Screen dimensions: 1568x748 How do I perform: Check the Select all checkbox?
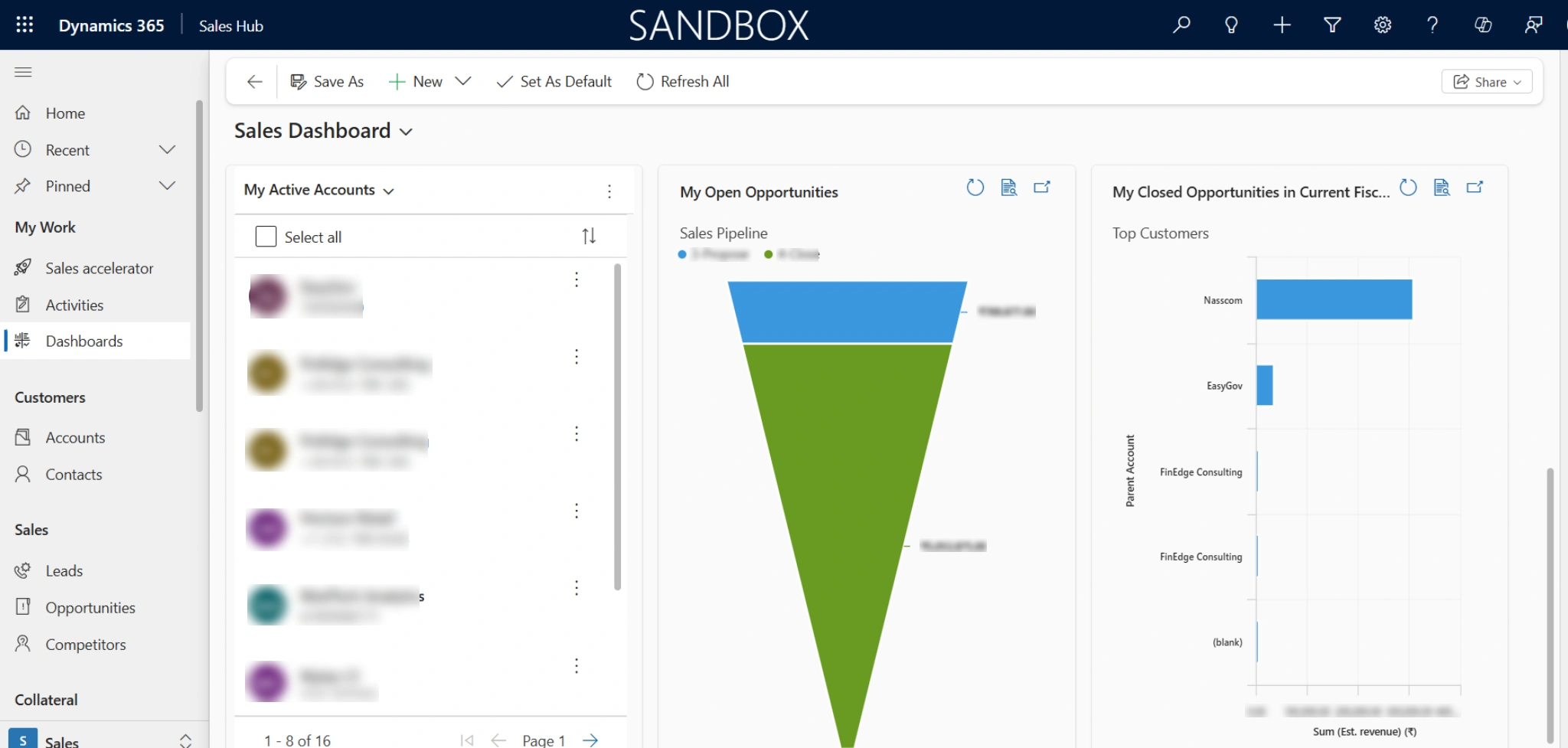coord(266,237)
